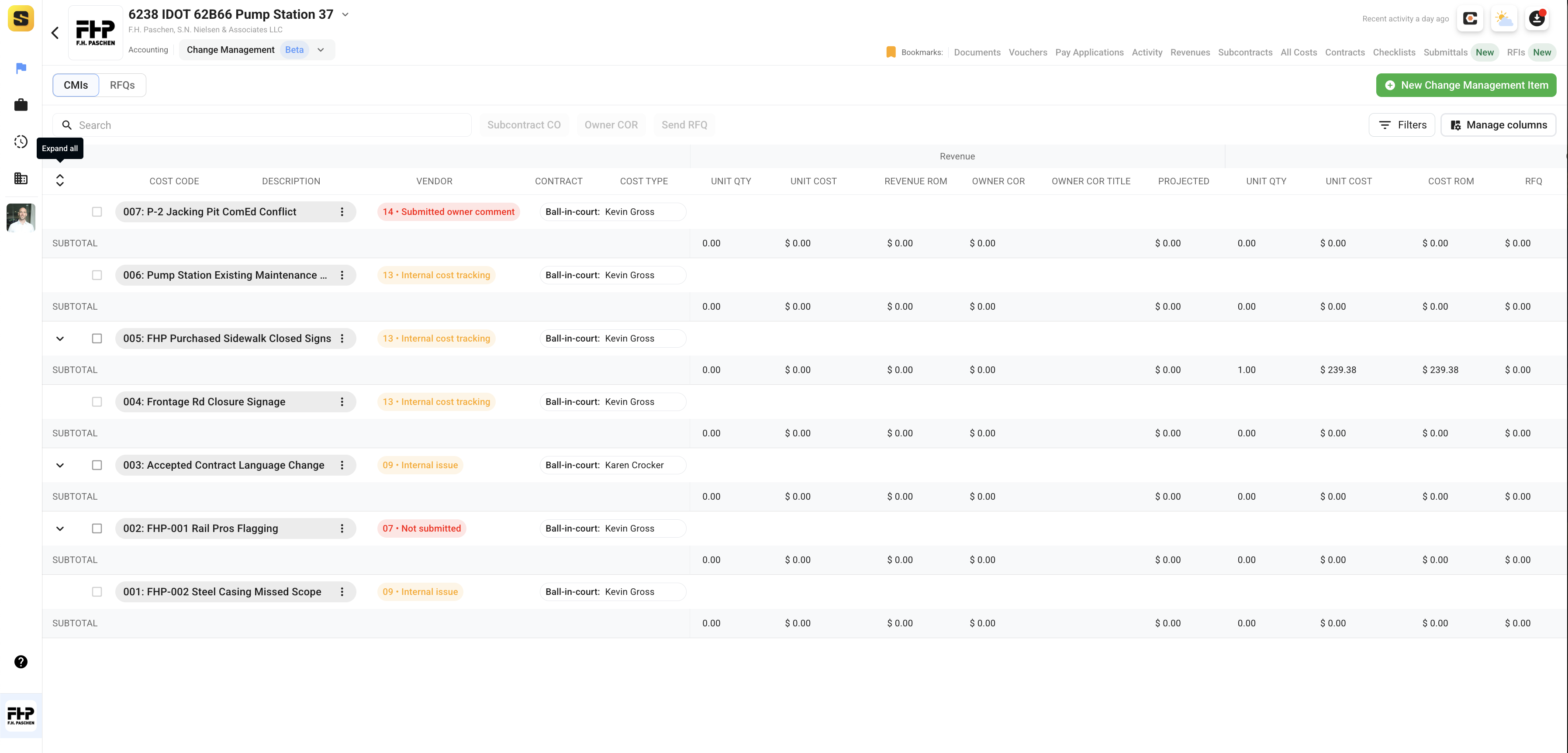1568x753 pixels.
Task: Select checkbox for 003 Accepted Contract Language Change
Action: [97, 465]
